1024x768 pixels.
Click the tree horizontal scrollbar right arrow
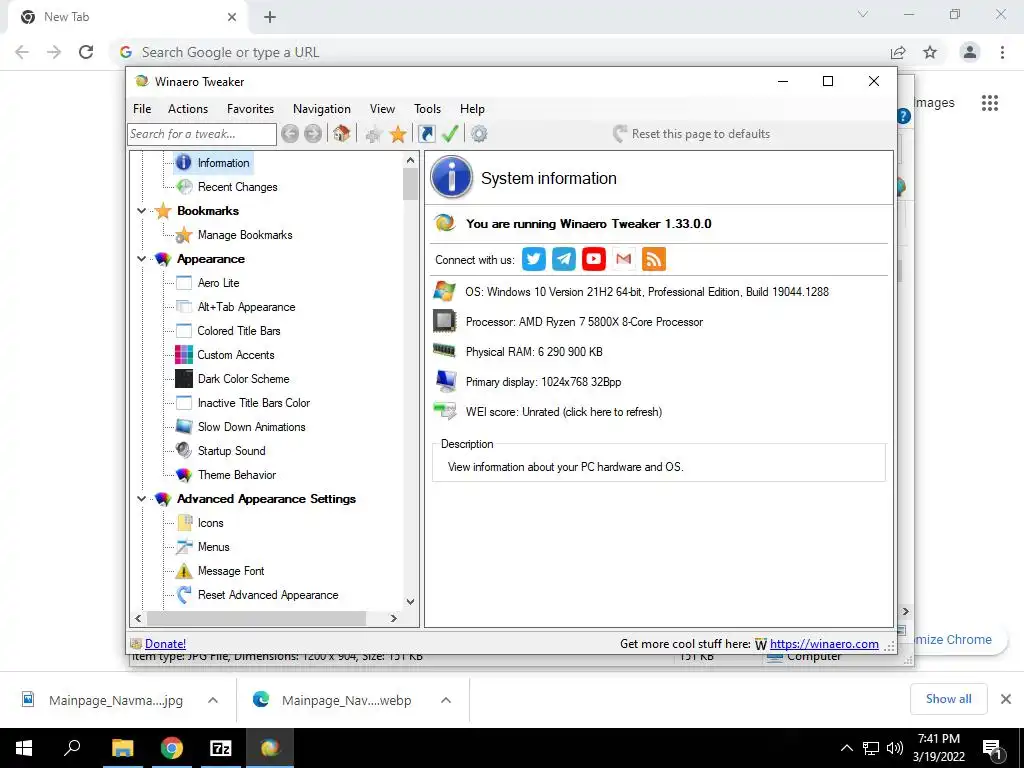coord(393,618)
